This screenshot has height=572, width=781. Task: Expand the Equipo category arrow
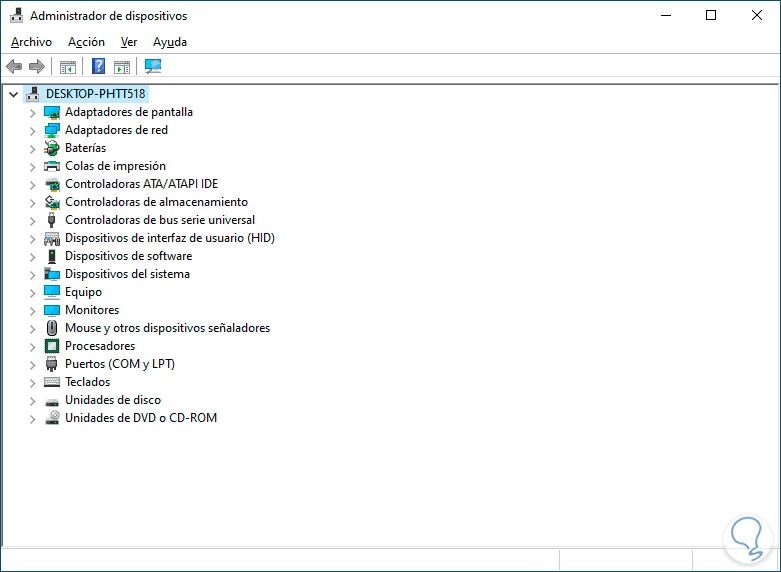pos(32,293)
